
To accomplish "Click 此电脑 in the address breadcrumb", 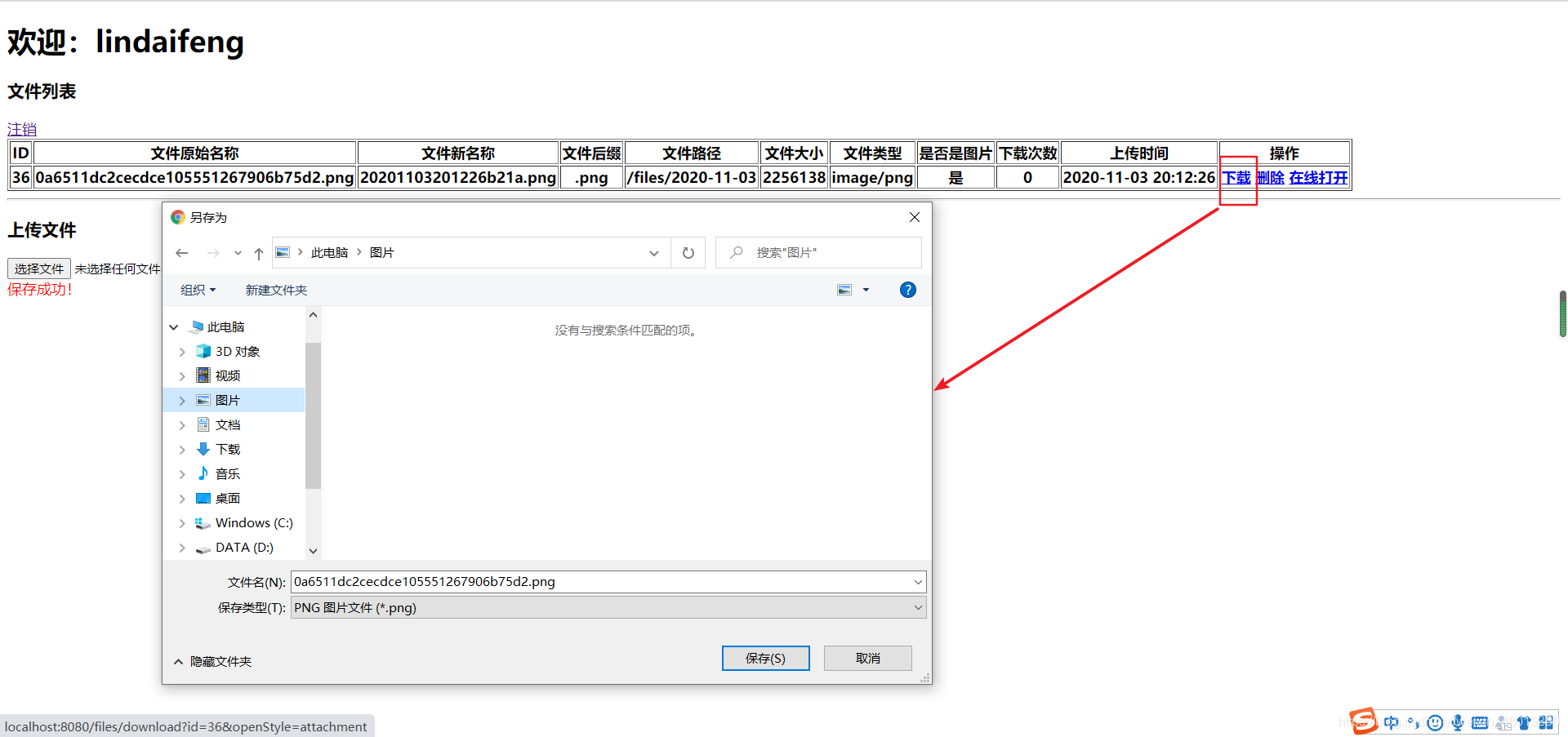I will pos(329,253).
